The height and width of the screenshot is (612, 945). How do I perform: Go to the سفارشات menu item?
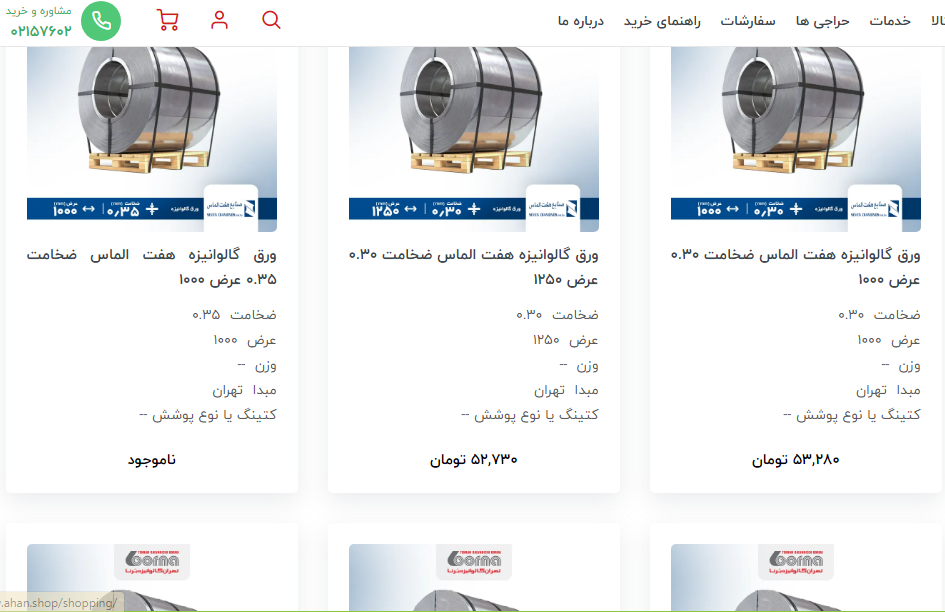pos(748,21)
